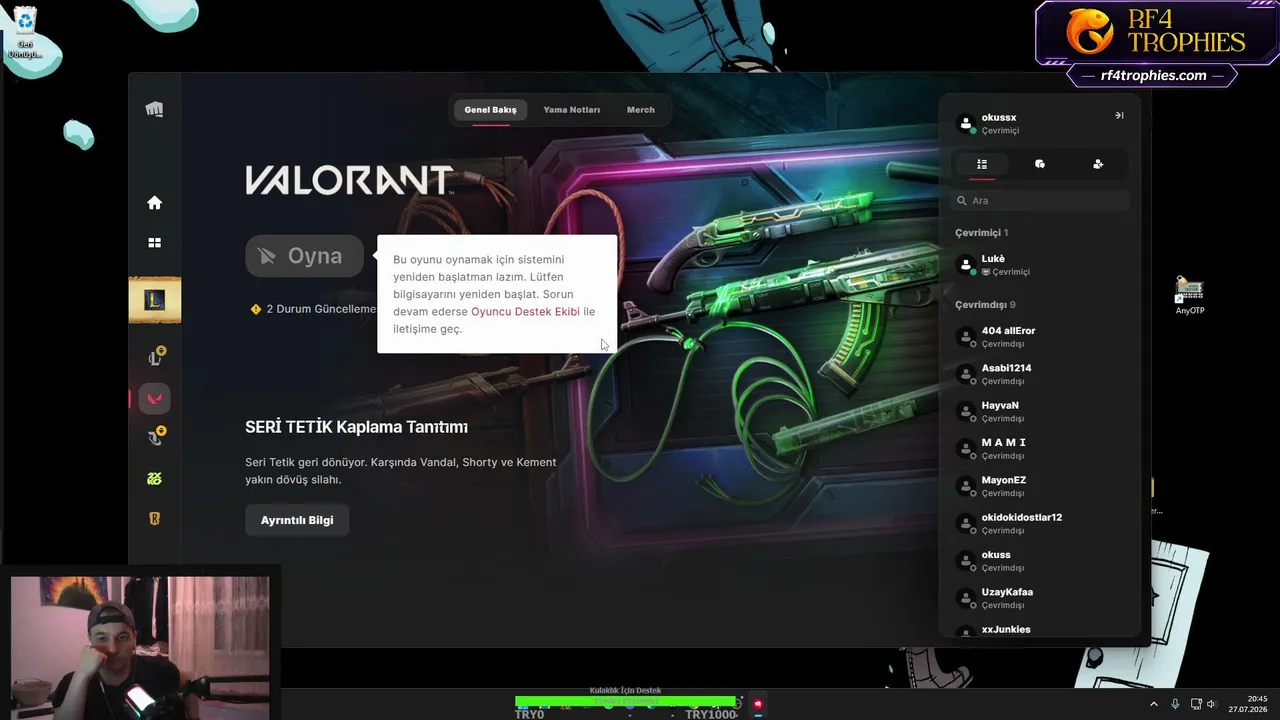The height and width of the screenshot is (720, 1280).
Task: Open the network tray icon
Action: (1195, 704)
